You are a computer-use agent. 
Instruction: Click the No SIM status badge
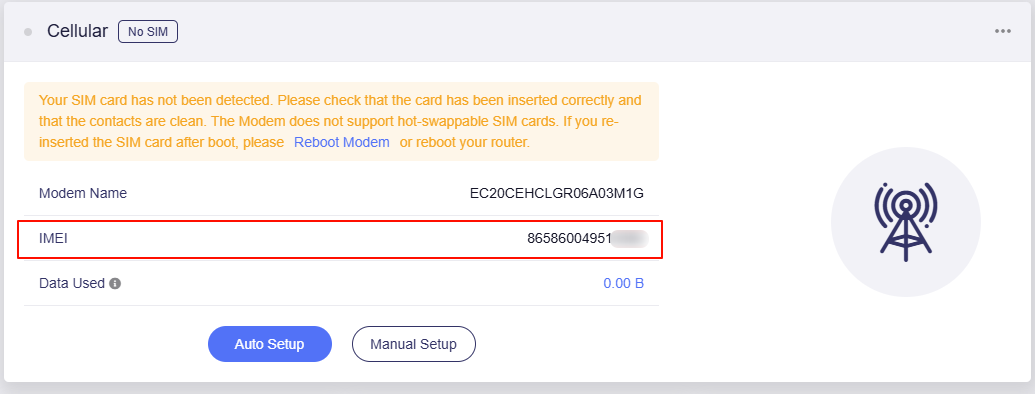click(148, 32)
